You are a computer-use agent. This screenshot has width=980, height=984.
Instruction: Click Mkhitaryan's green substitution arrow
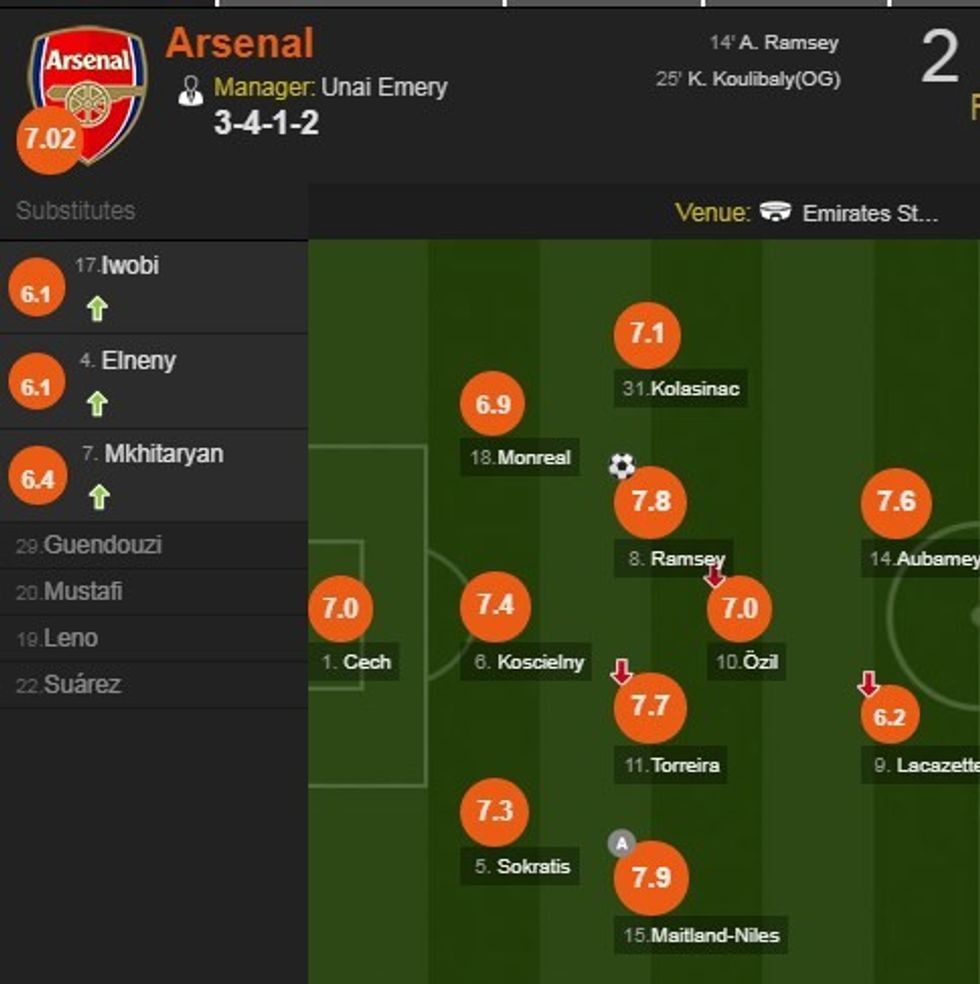[x=98, y=497]
